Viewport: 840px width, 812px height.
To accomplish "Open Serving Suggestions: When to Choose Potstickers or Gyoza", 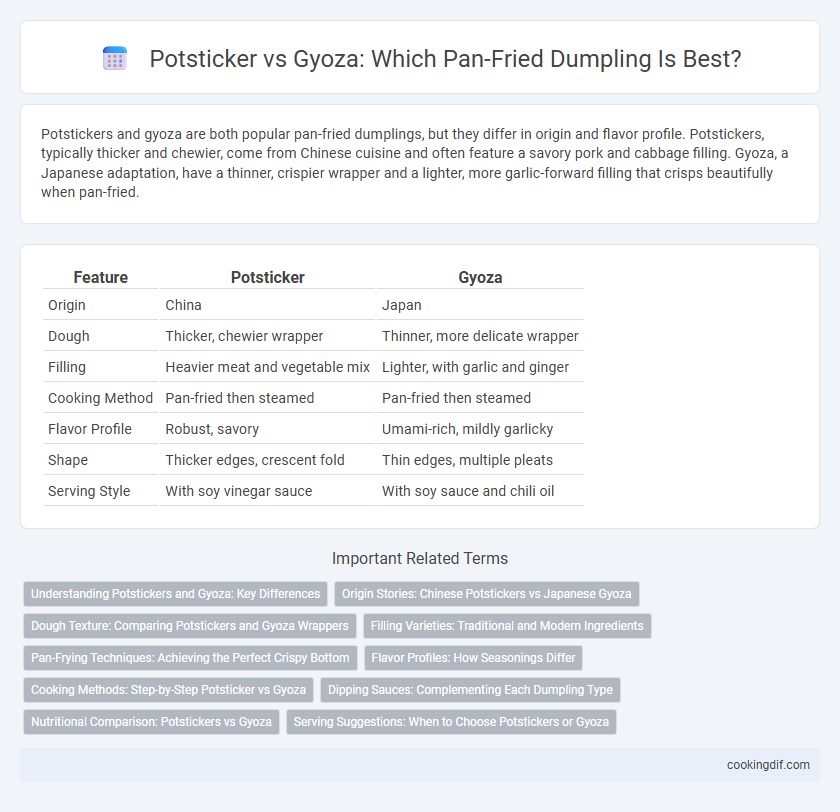I will coord(451,722).
